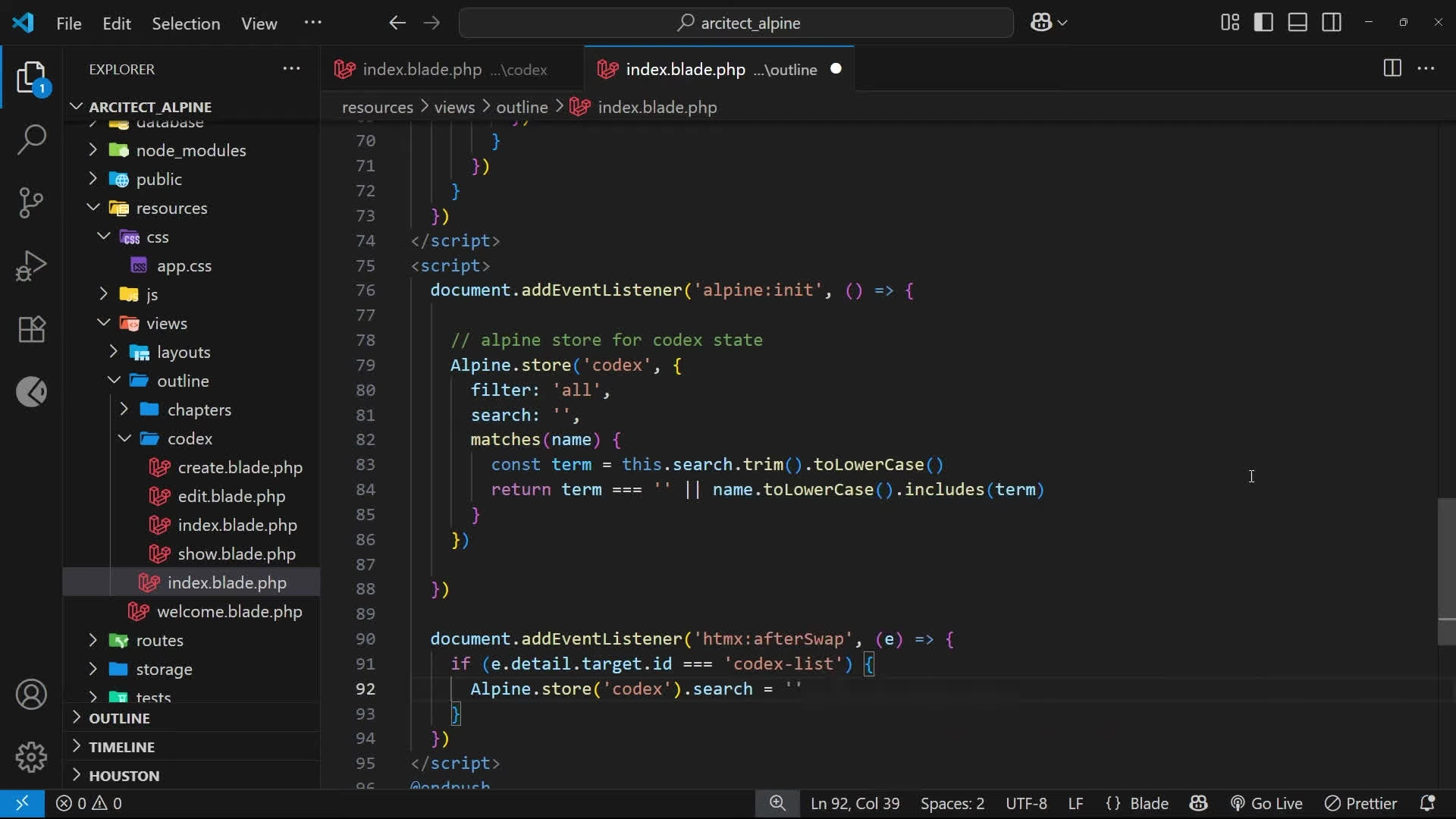
Task: Open Manage settings gear icon
Action: coord(31,757)
